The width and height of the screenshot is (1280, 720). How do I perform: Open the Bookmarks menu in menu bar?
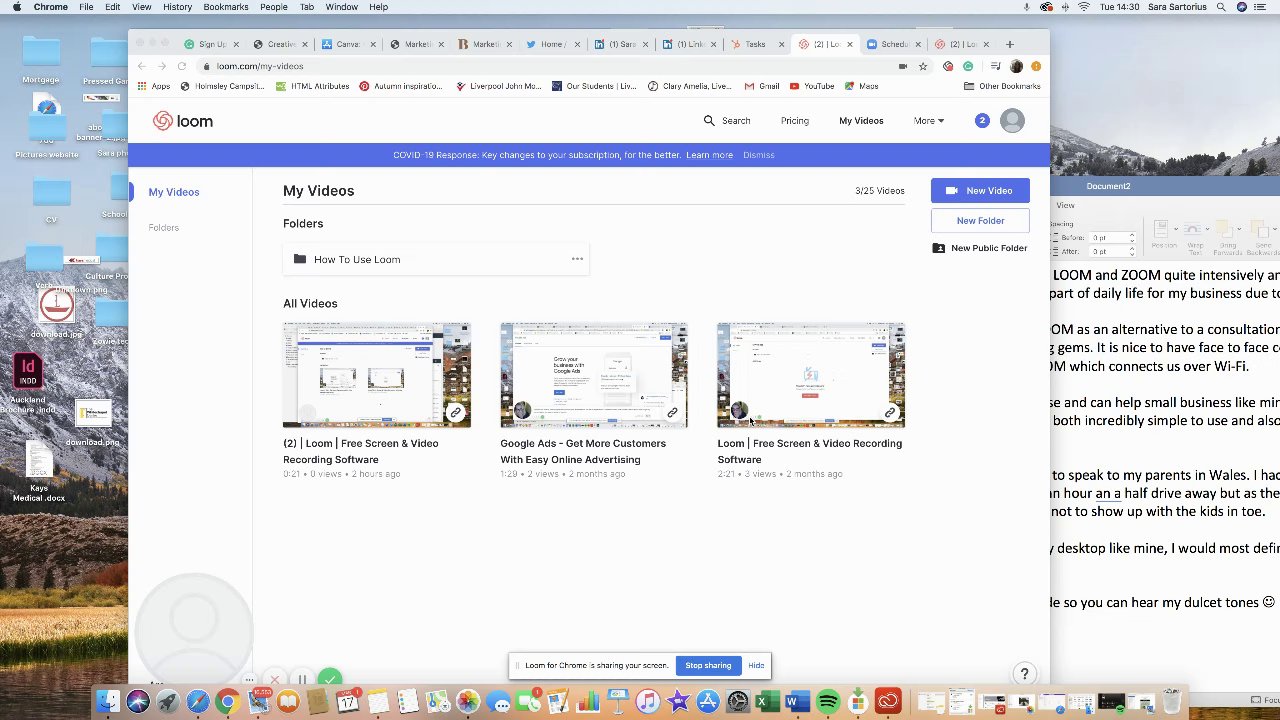tap(226, 7)
